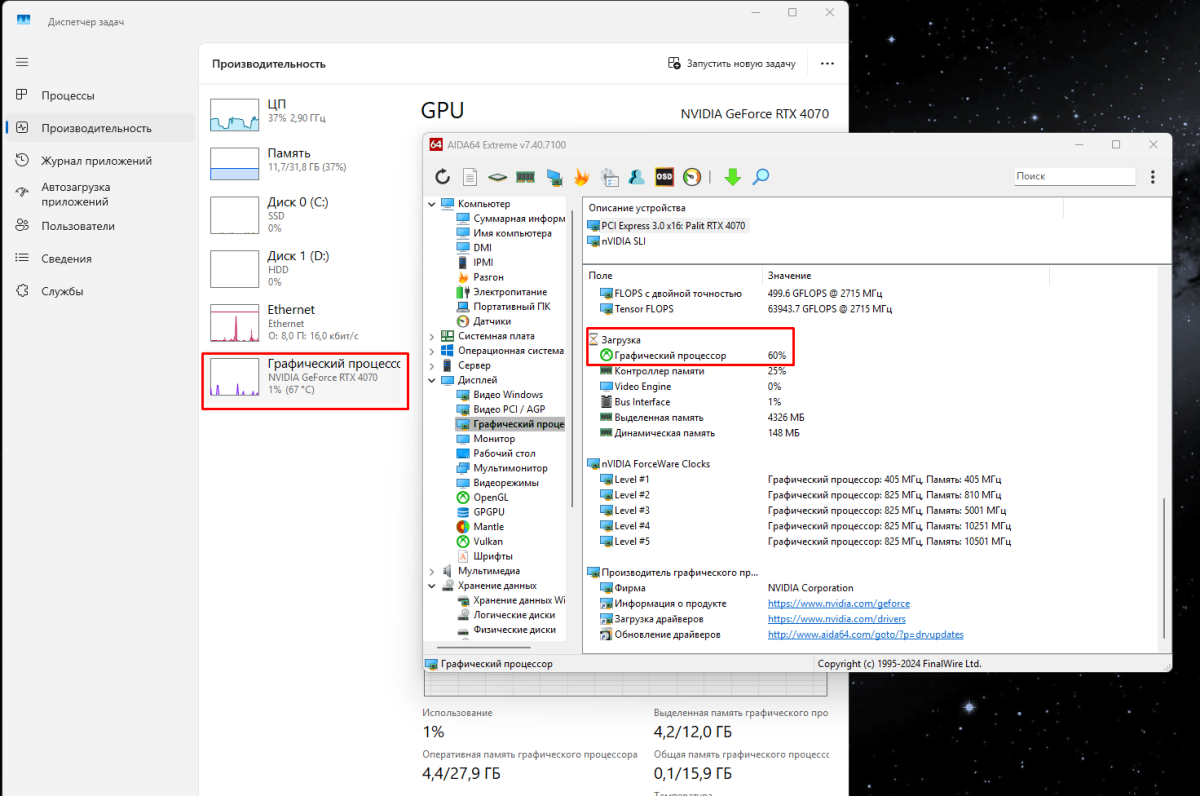The height and width of the screenshot is (796, 1200).
Task: Click the person icon in AIDA64 toolbar
Action: click(x=636, y=177)
